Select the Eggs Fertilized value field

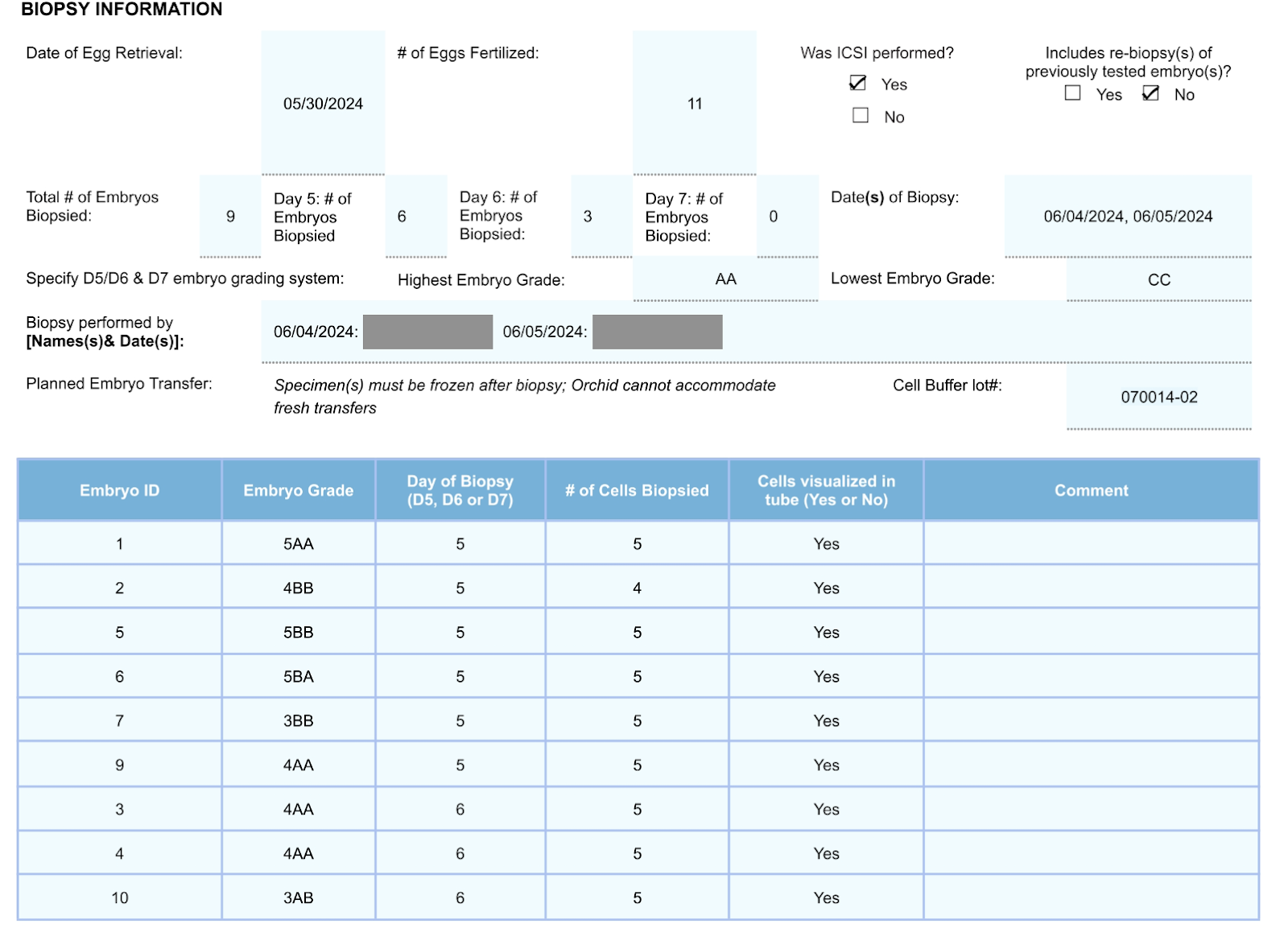pyautogui.click(x=694, y=103)
